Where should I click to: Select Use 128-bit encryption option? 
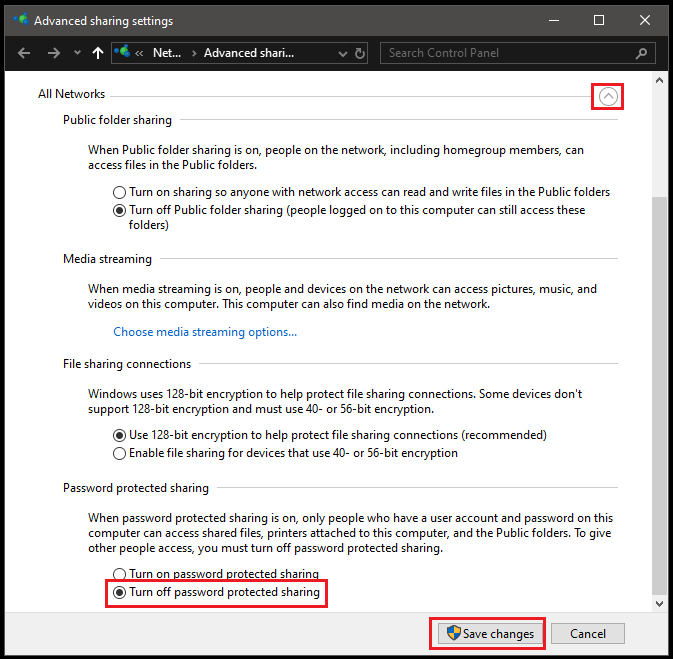coord(120,435)
